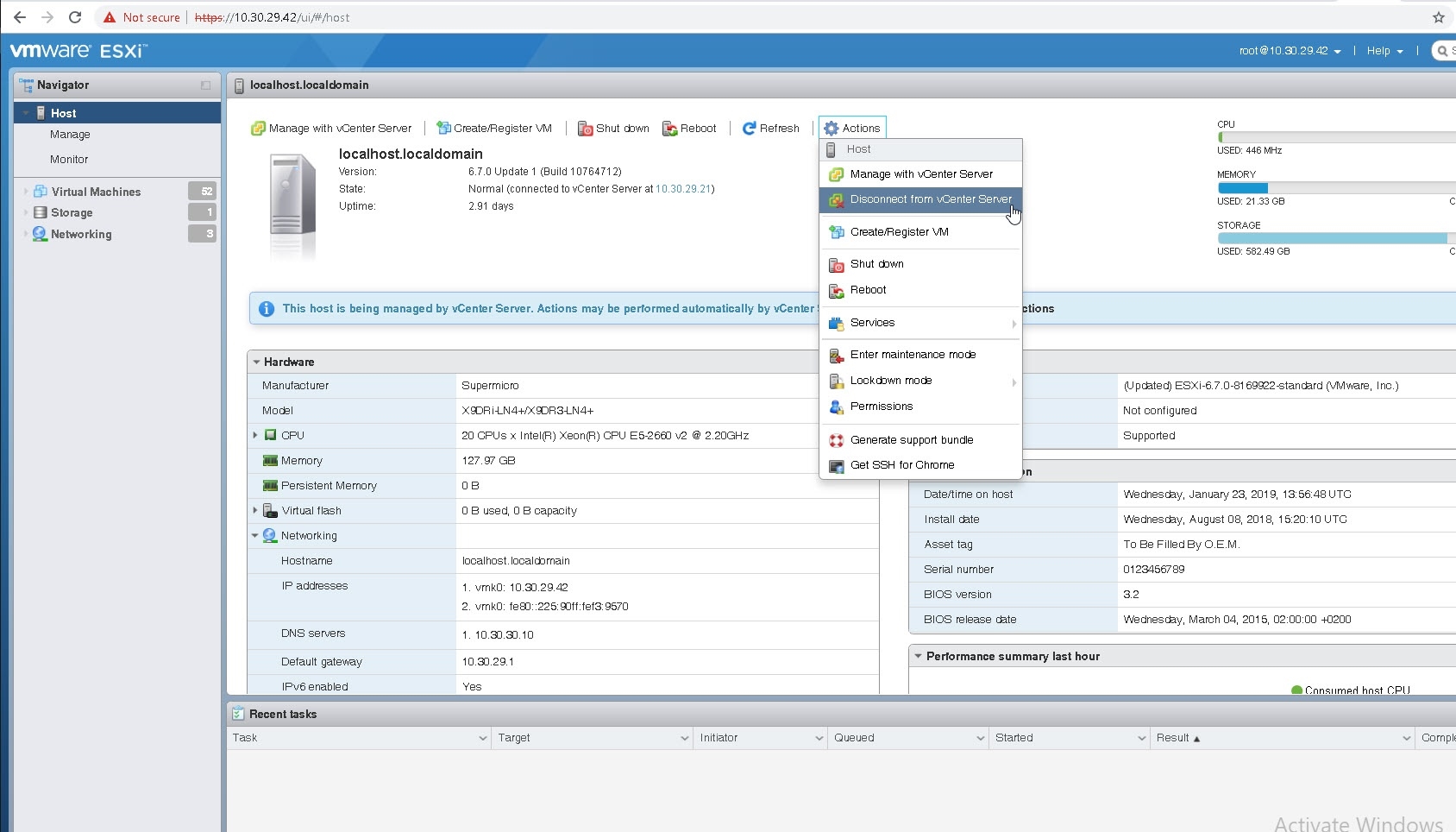Click Create/Register VM toolbar icon
The width and height of the screenshot is (1456, 832).
[443, 129]
